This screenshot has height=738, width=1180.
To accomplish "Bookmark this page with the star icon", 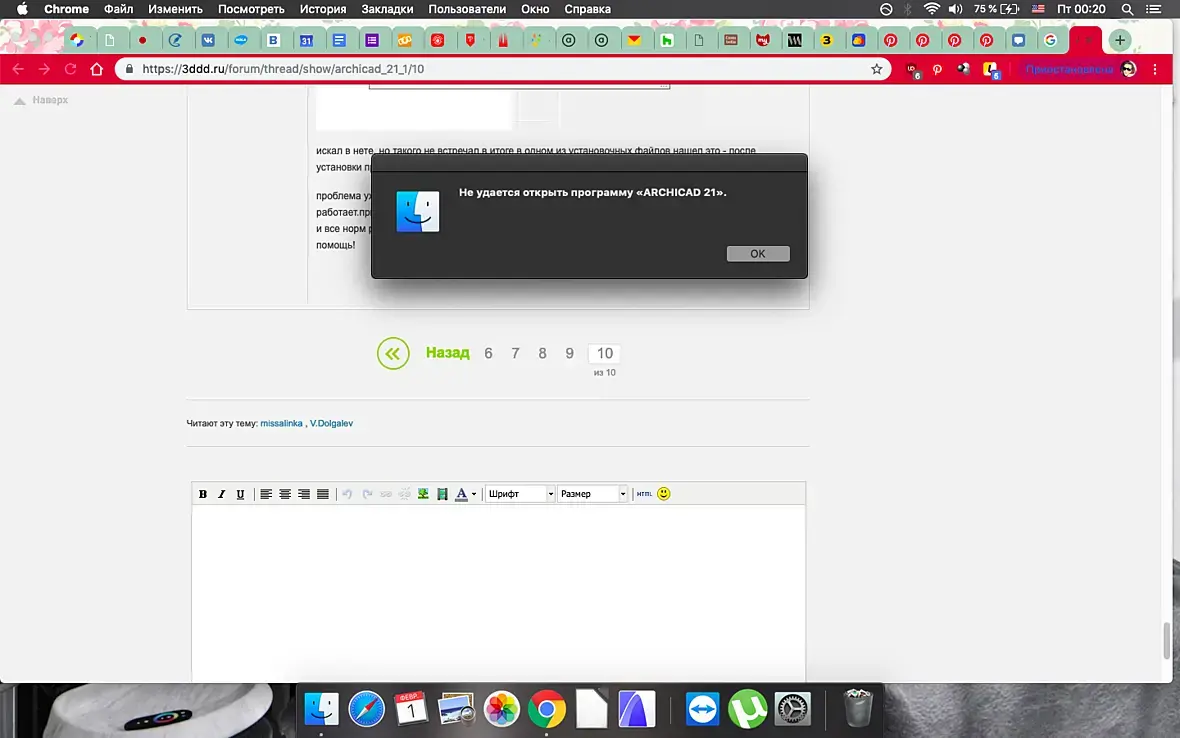I will 877,69.
